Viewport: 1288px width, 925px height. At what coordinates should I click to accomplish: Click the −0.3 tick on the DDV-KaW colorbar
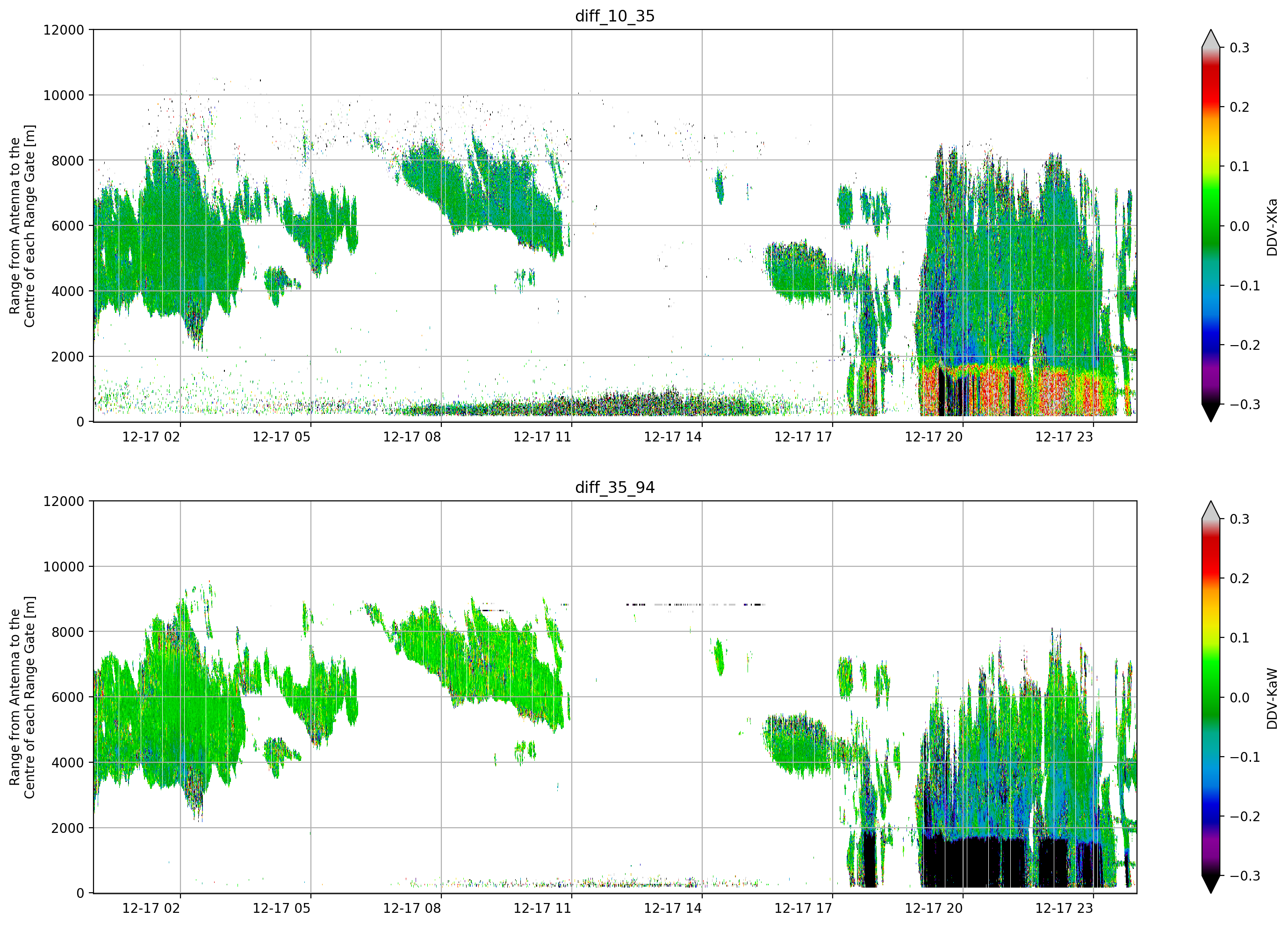tap(1245, 876)
